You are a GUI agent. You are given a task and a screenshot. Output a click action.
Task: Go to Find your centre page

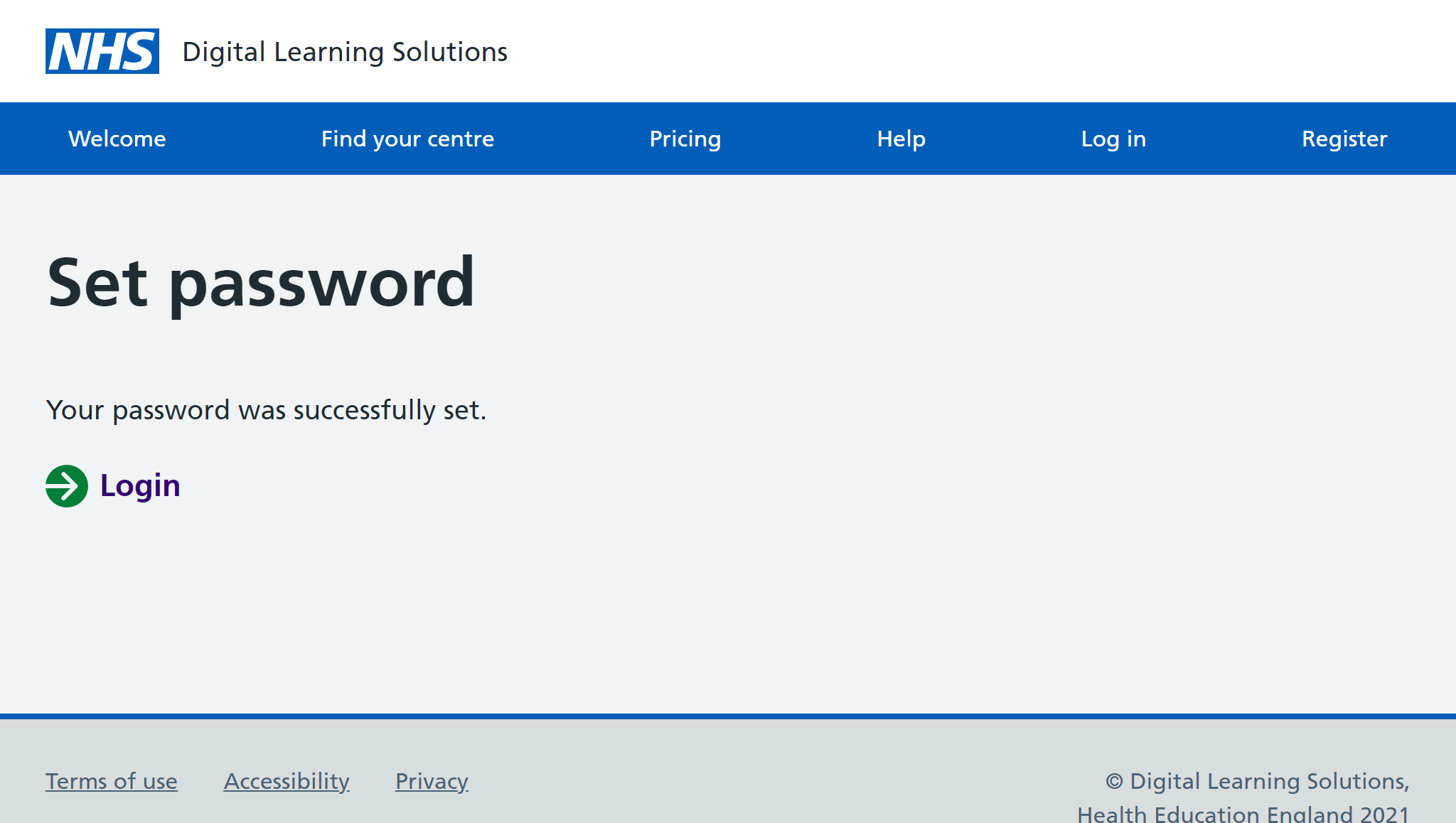[407, 139]
